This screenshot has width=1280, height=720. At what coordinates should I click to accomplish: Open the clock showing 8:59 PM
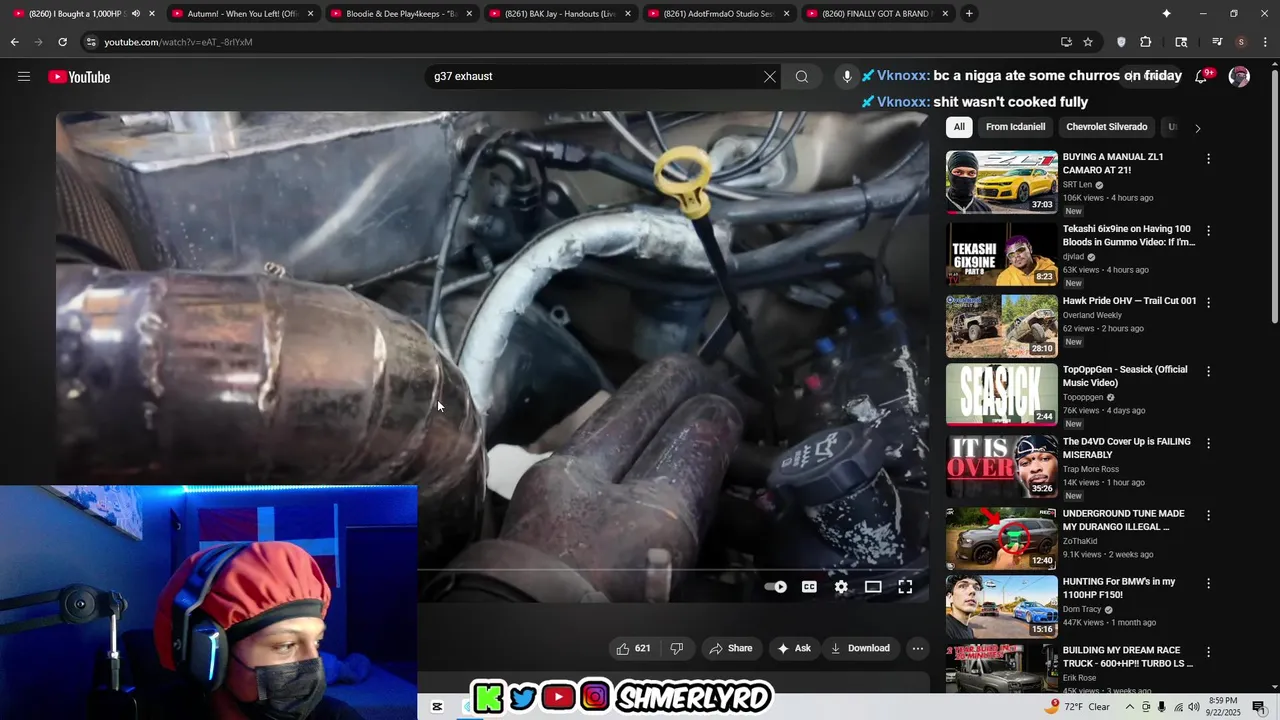click(1222, 707)
